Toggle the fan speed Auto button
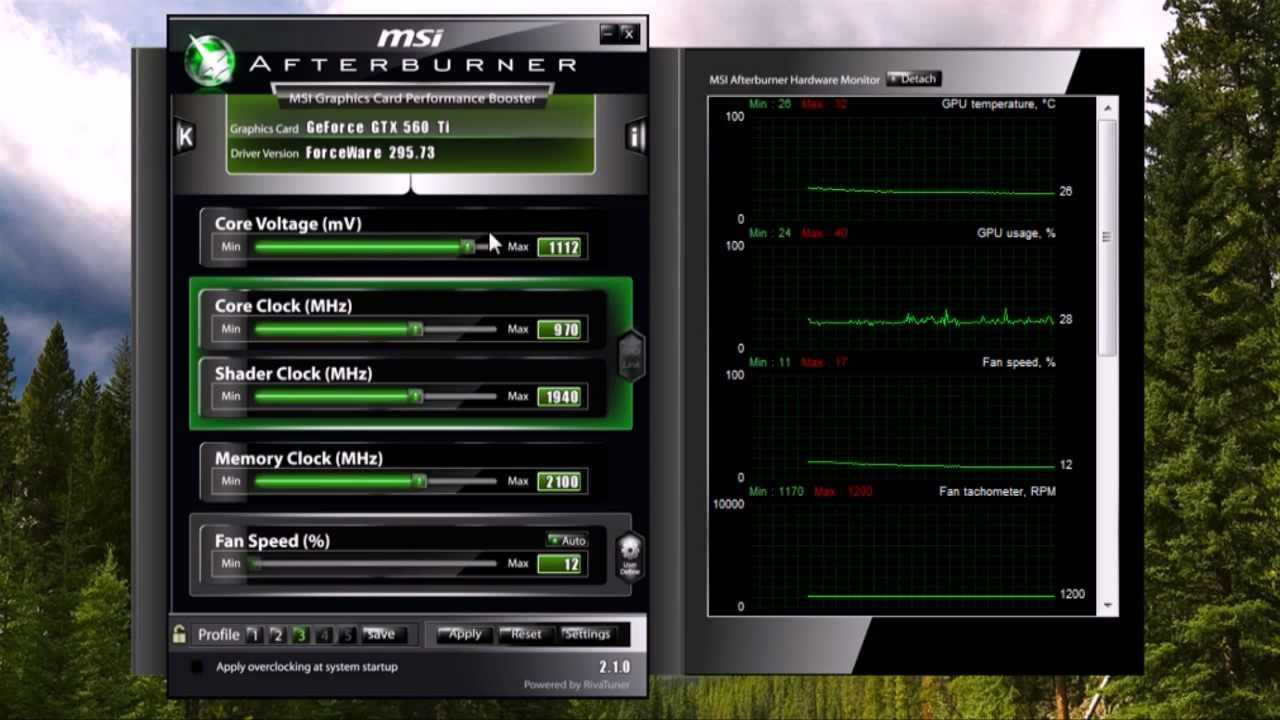 pyautogui.click(x=567, y=540)
